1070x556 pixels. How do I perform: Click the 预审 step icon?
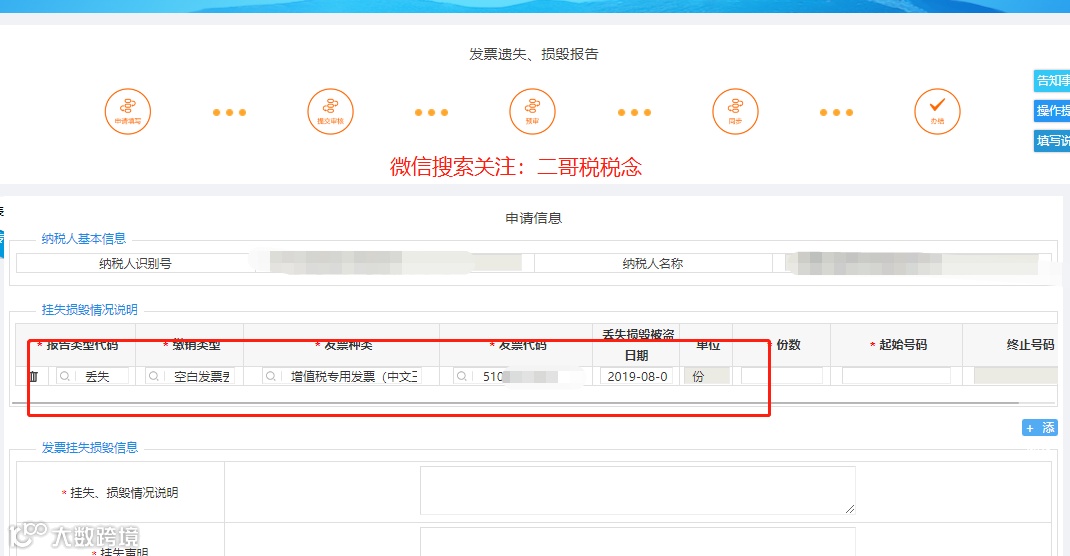[x=532, y=111]
